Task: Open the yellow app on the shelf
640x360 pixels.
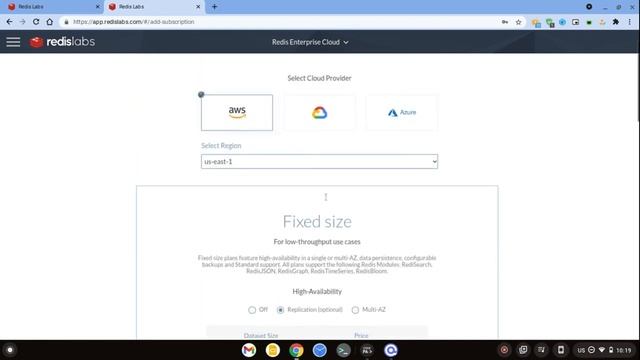Action: coord(273,350)
